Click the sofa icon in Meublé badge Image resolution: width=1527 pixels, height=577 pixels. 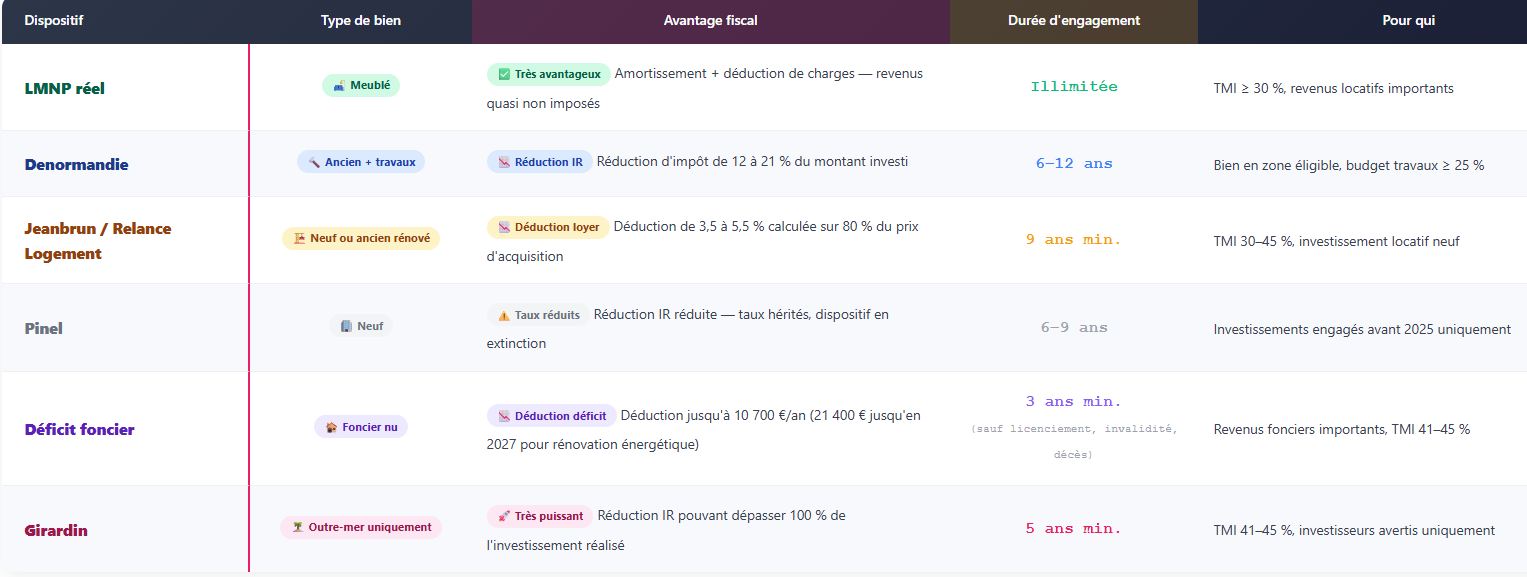coord(339,86)
